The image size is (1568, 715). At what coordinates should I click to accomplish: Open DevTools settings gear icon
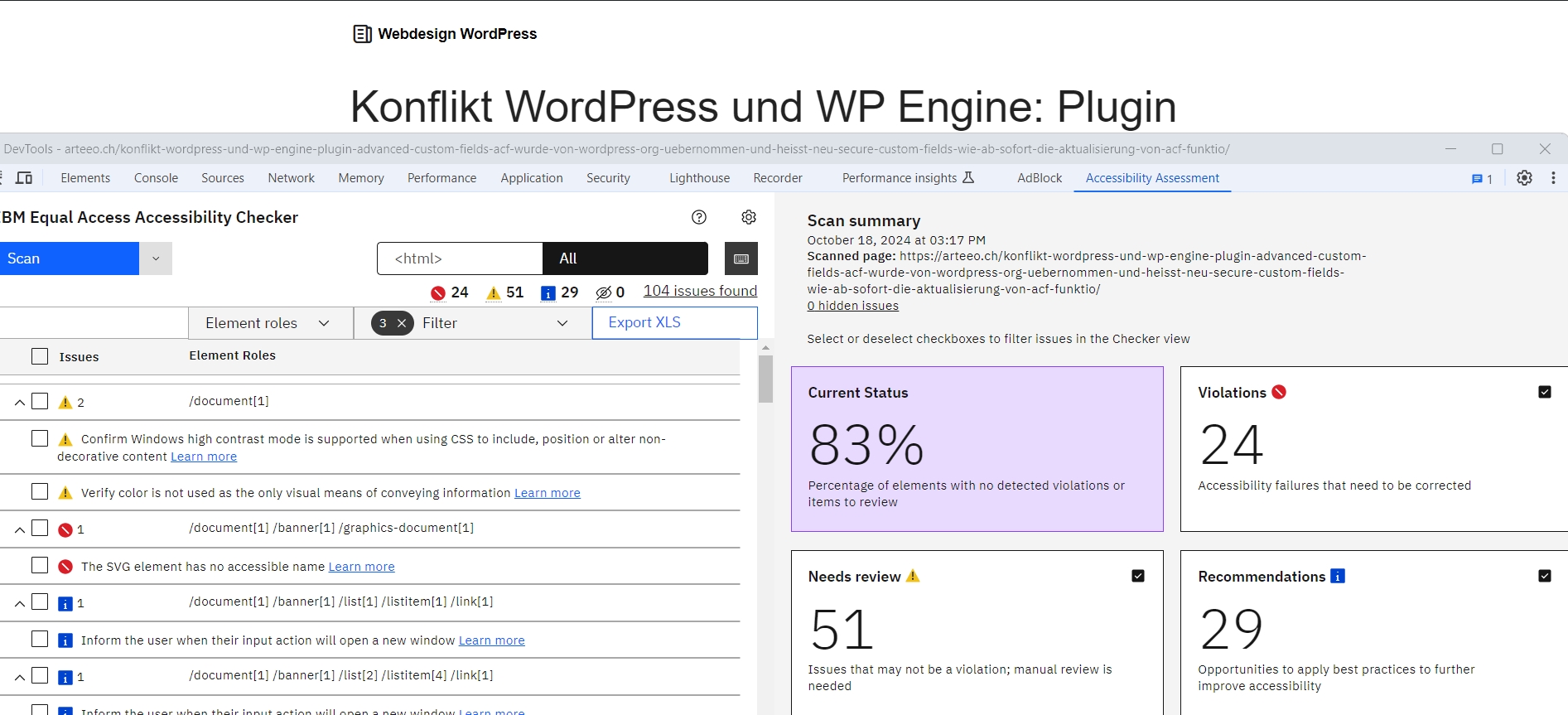click(1524, 178)
